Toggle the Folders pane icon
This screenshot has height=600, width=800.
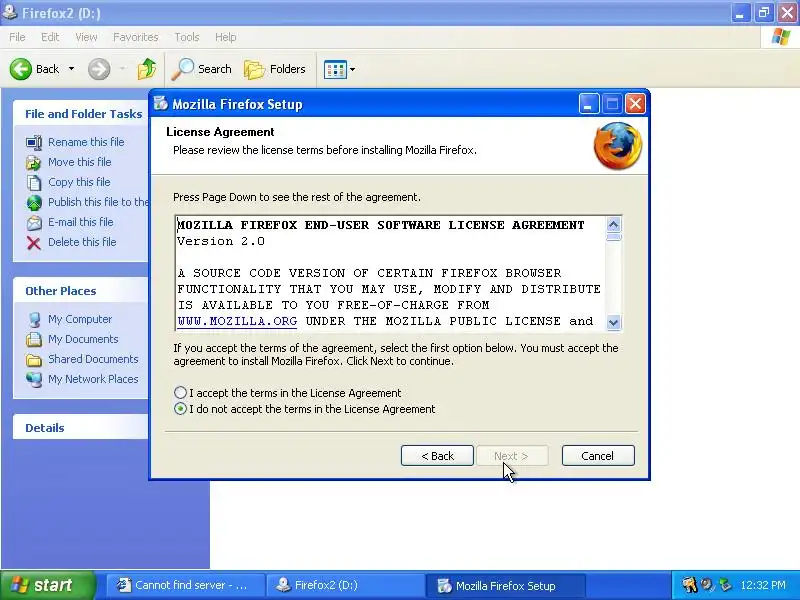point(254,69)
